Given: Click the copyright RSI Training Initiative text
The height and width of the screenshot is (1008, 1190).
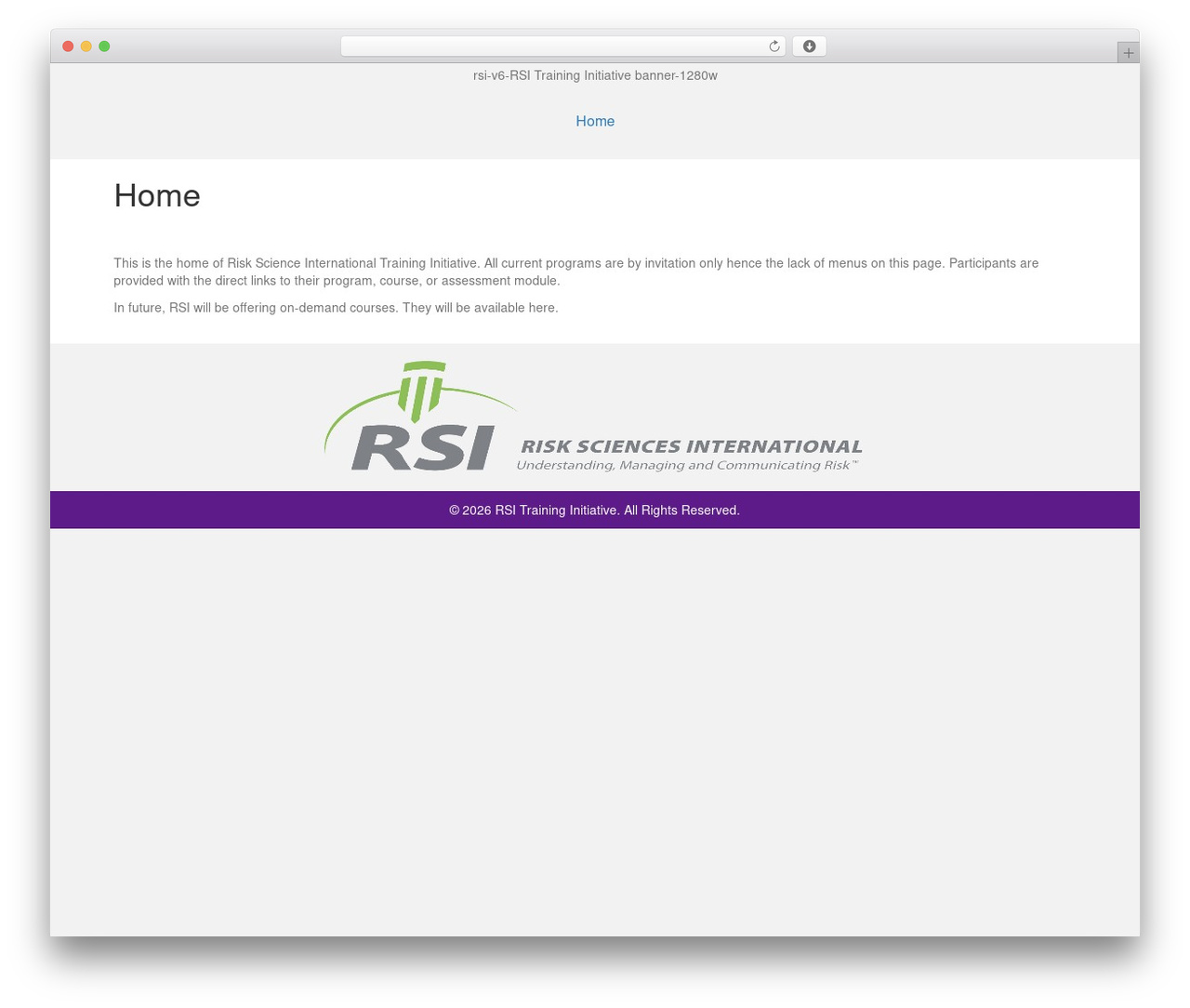Looking at the screenshot, I should pyautogui.click(x=595, y=511).
